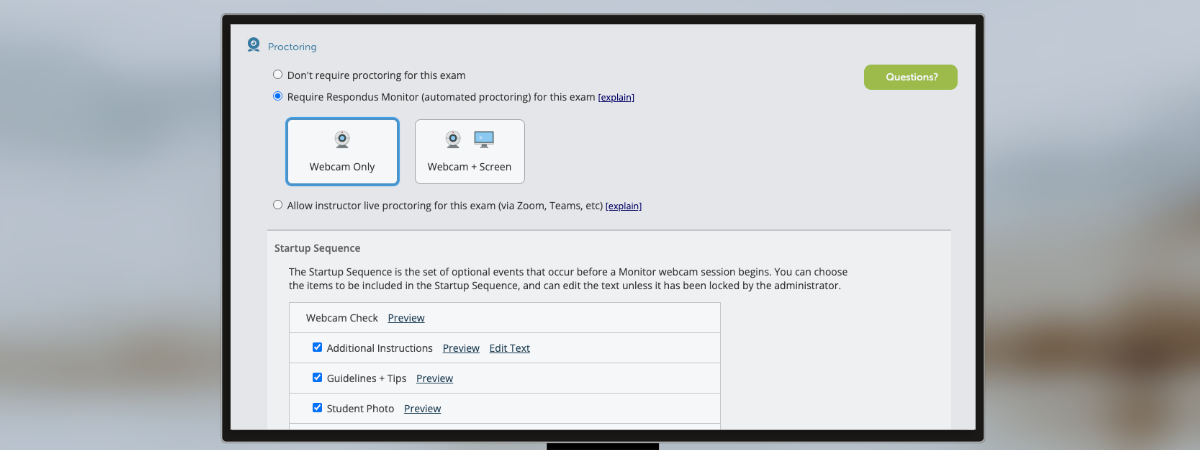
Task: Preview the Student Photo step
Action: point(422,408)
